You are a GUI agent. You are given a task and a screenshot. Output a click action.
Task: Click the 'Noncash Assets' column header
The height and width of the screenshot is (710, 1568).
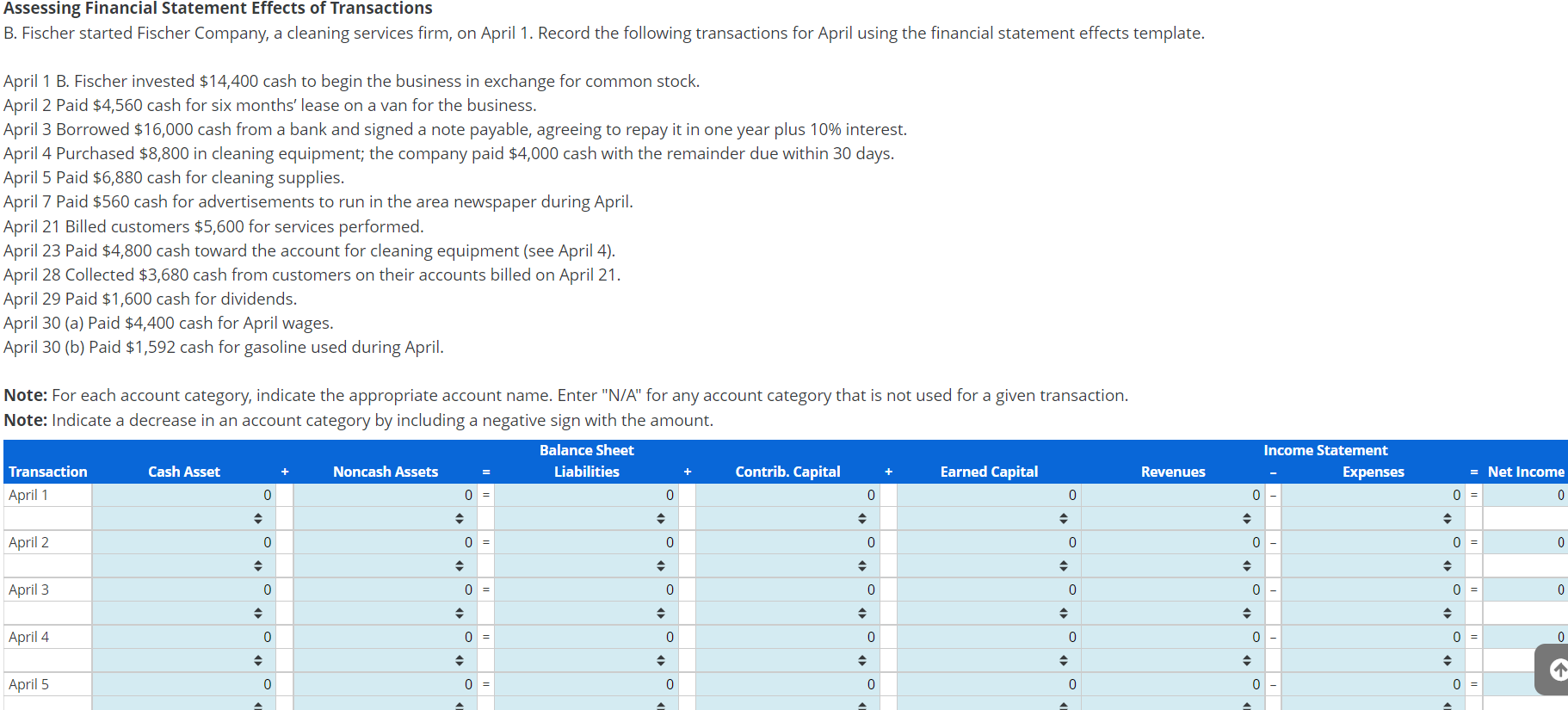click(386, 472)
